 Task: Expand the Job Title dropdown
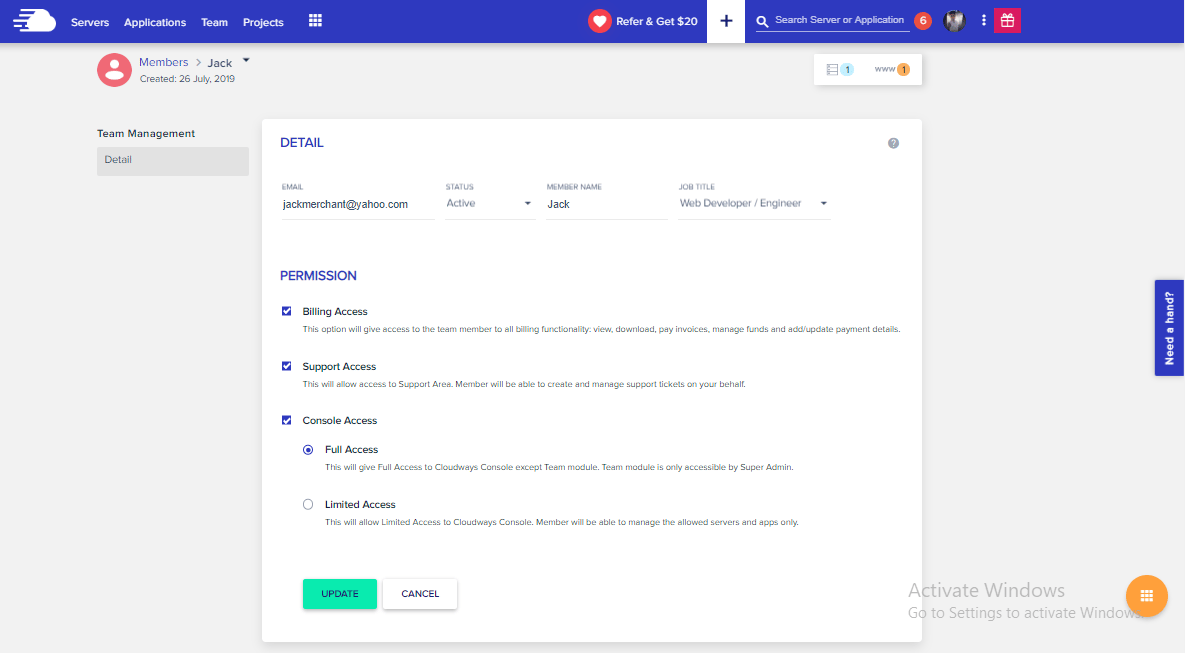coord(823,202)
